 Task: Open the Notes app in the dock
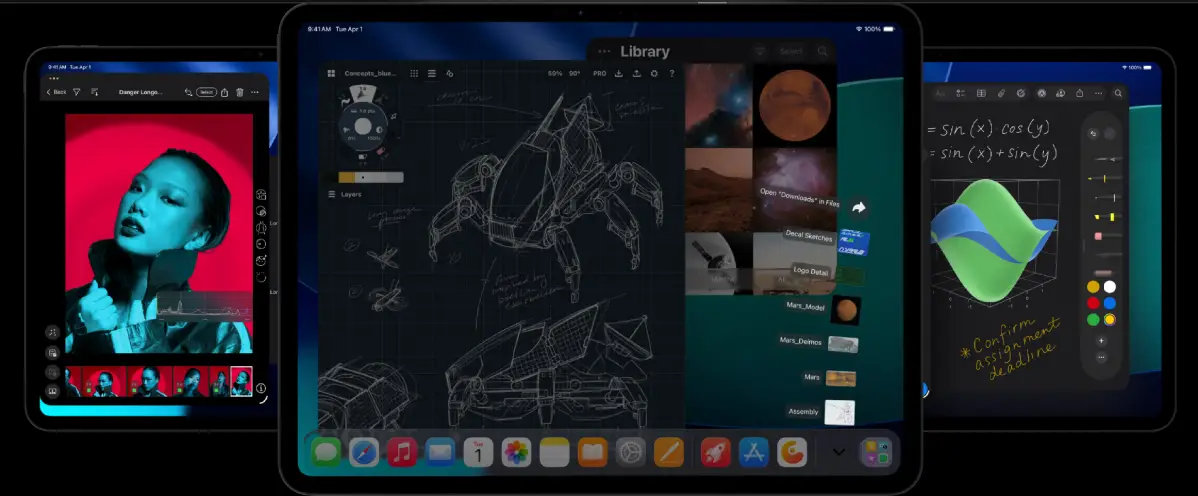click(555, 452)
